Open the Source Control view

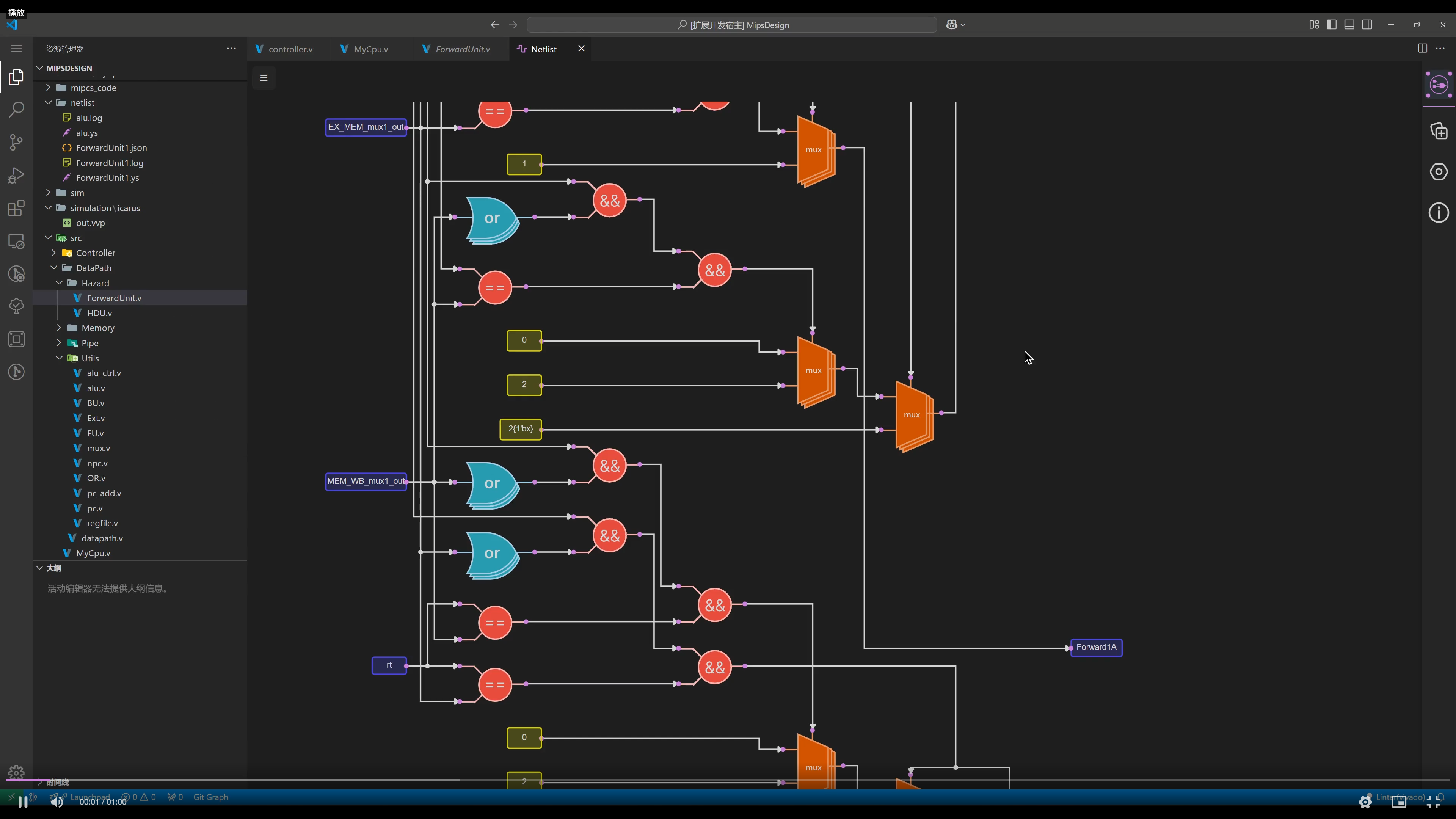16,142
